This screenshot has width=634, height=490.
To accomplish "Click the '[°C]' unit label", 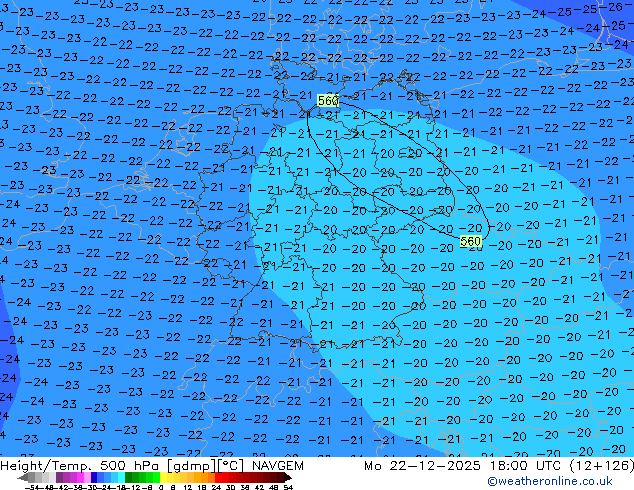I will click(230, 466).
